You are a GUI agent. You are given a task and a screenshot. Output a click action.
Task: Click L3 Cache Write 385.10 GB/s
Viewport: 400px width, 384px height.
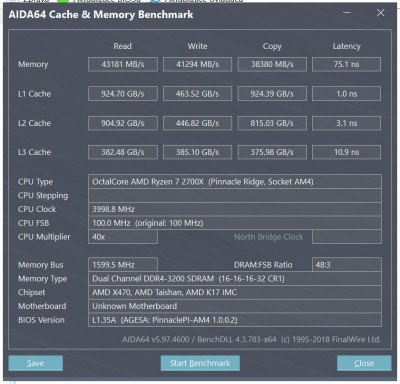pyautogui.click(x=197, y=152)
